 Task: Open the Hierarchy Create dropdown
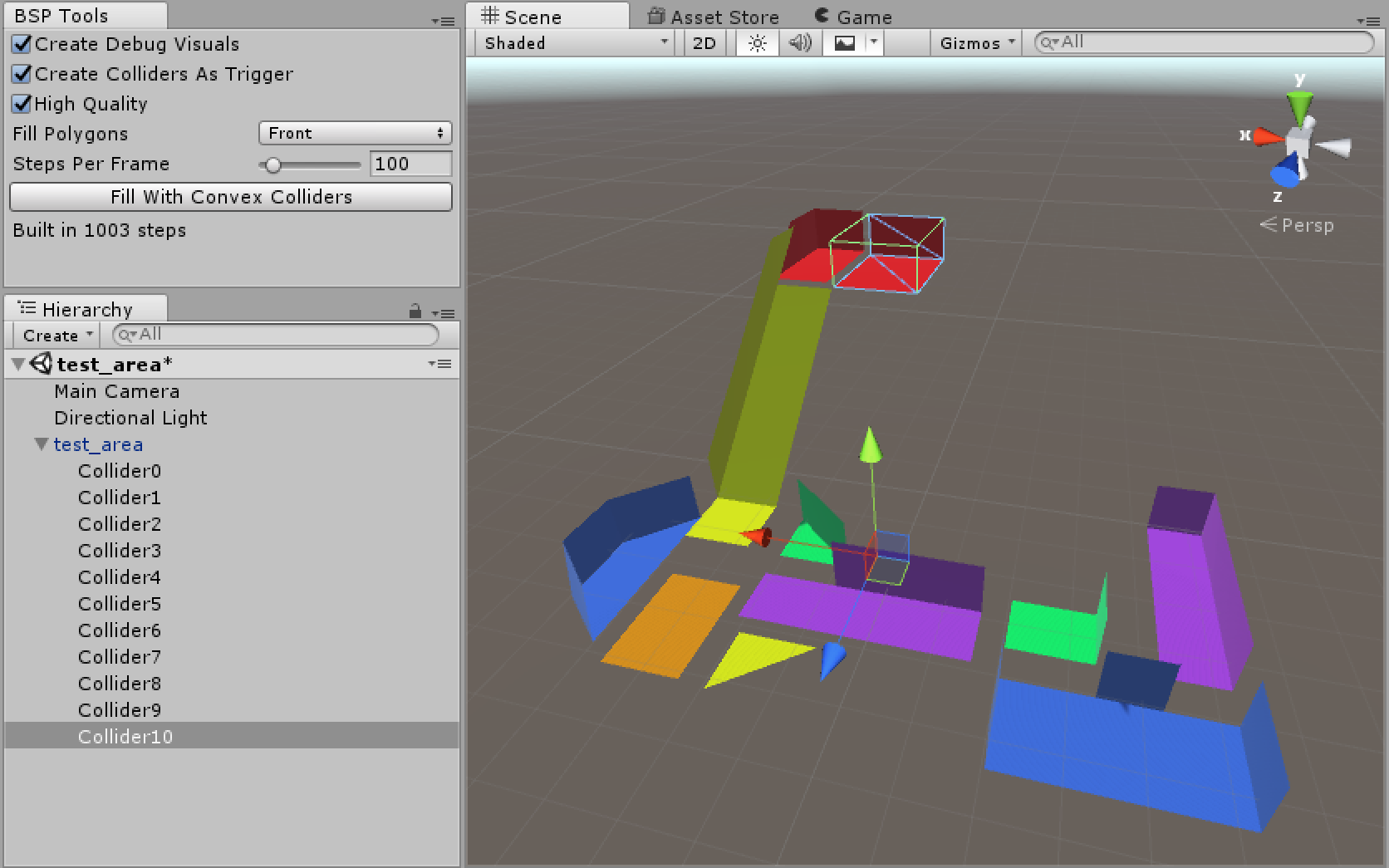tap(56, 336)
